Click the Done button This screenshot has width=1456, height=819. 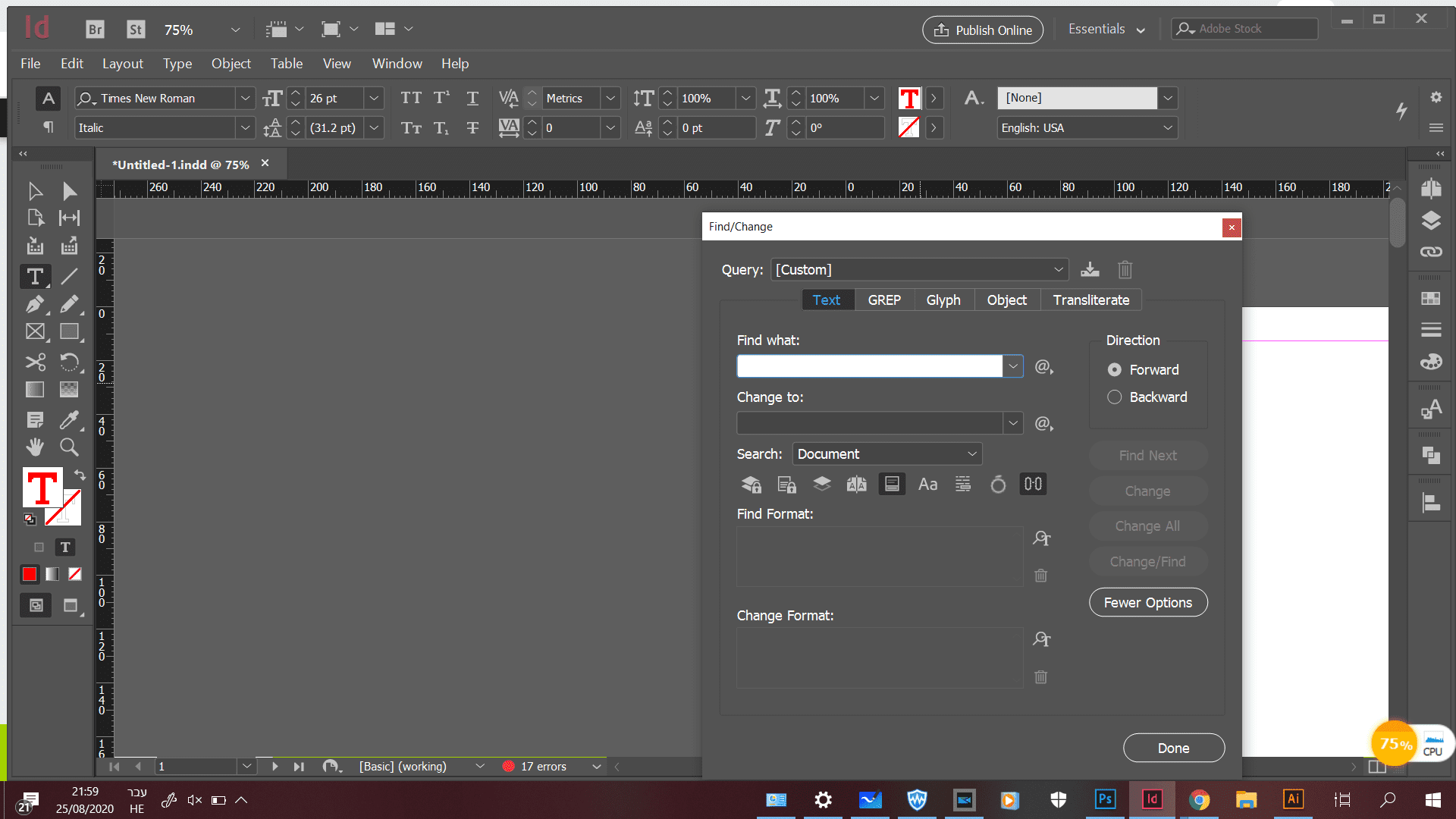pos(1173,748)
